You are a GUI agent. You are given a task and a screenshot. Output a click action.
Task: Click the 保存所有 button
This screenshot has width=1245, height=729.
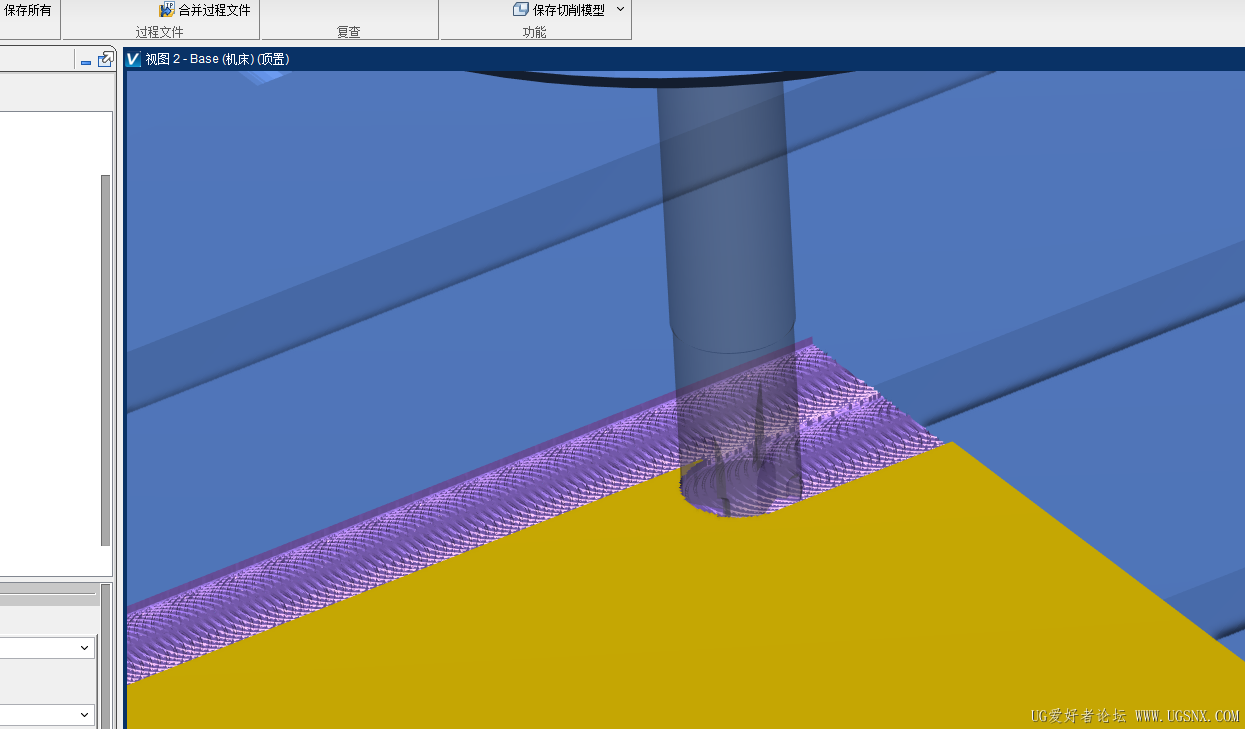click(x=27, y=10)
